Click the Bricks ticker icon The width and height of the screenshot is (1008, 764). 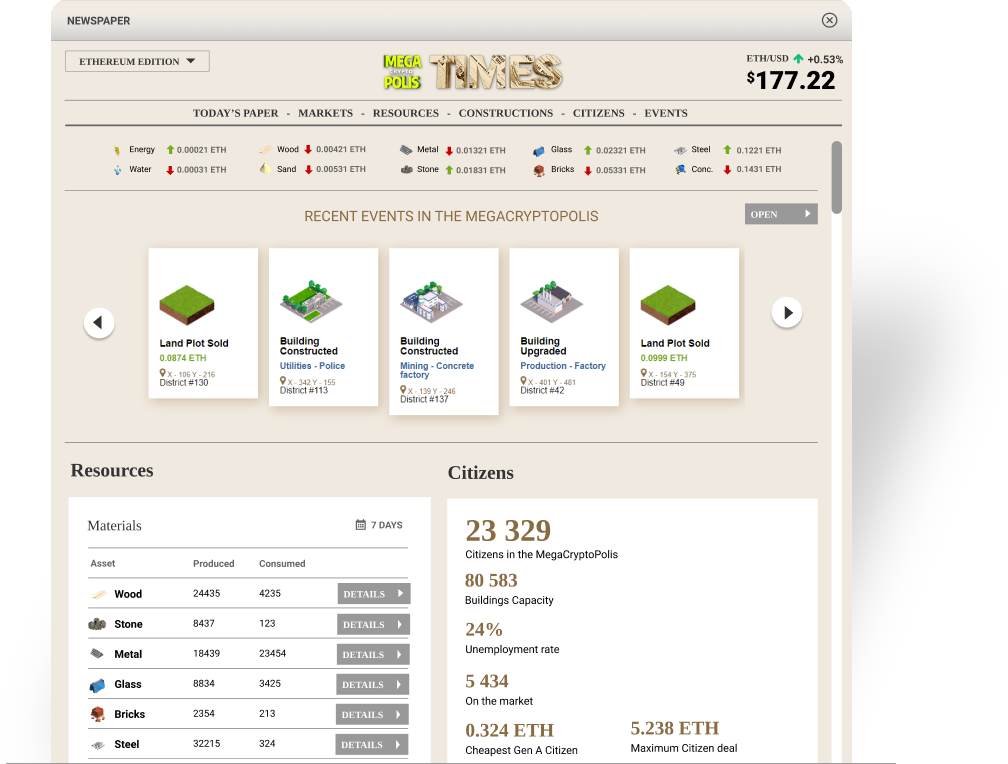(x=539, y=170)
